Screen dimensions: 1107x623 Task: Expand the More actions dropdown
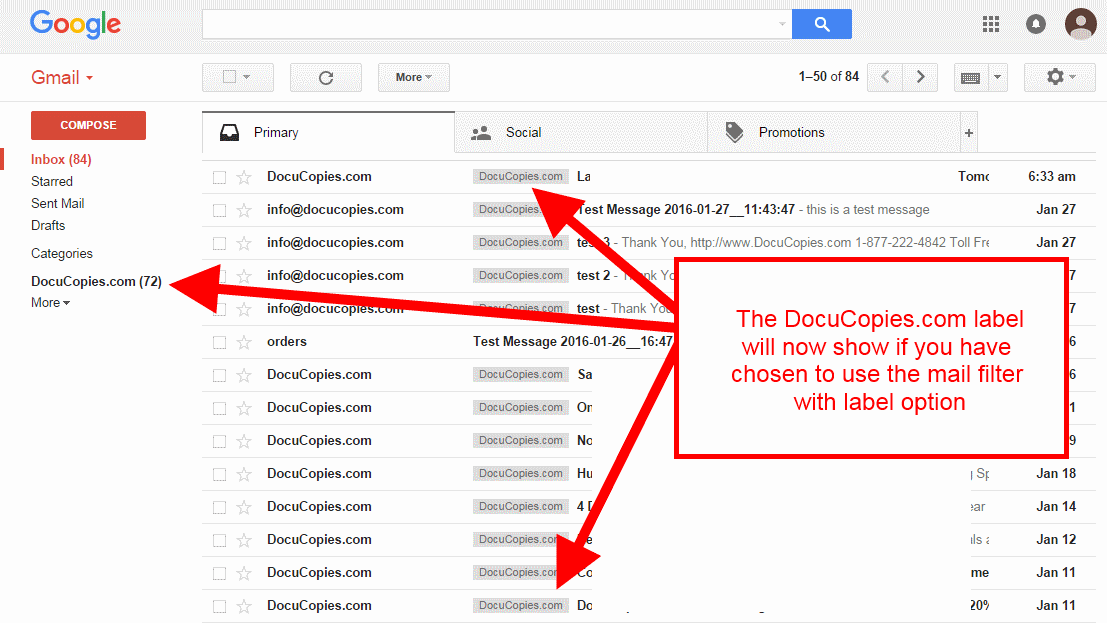click(413, 77)
